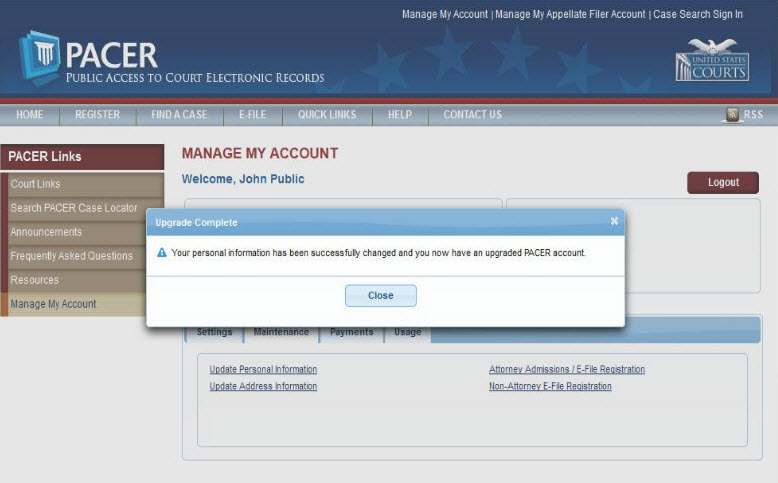Open the E-FILE navigation item
The width and height of the screenshot is (778, 483).
point(253,115)
